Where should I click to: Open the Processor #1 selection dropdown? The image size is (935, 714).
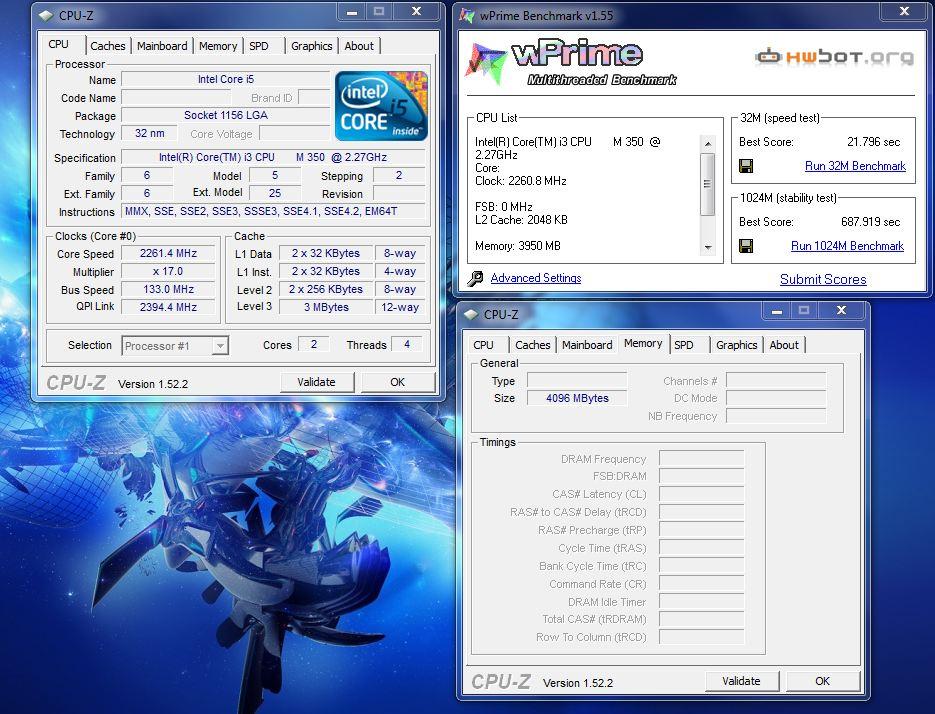click(x=220, y=346)
